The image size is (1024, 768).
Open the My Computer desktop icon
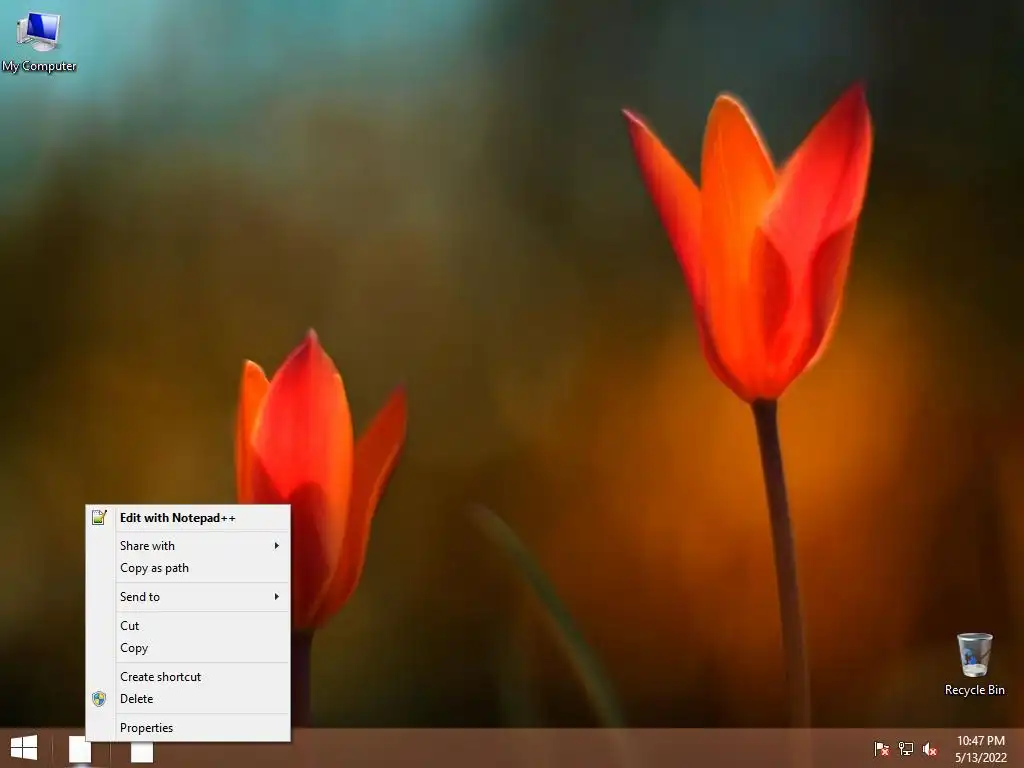point(39,40)
